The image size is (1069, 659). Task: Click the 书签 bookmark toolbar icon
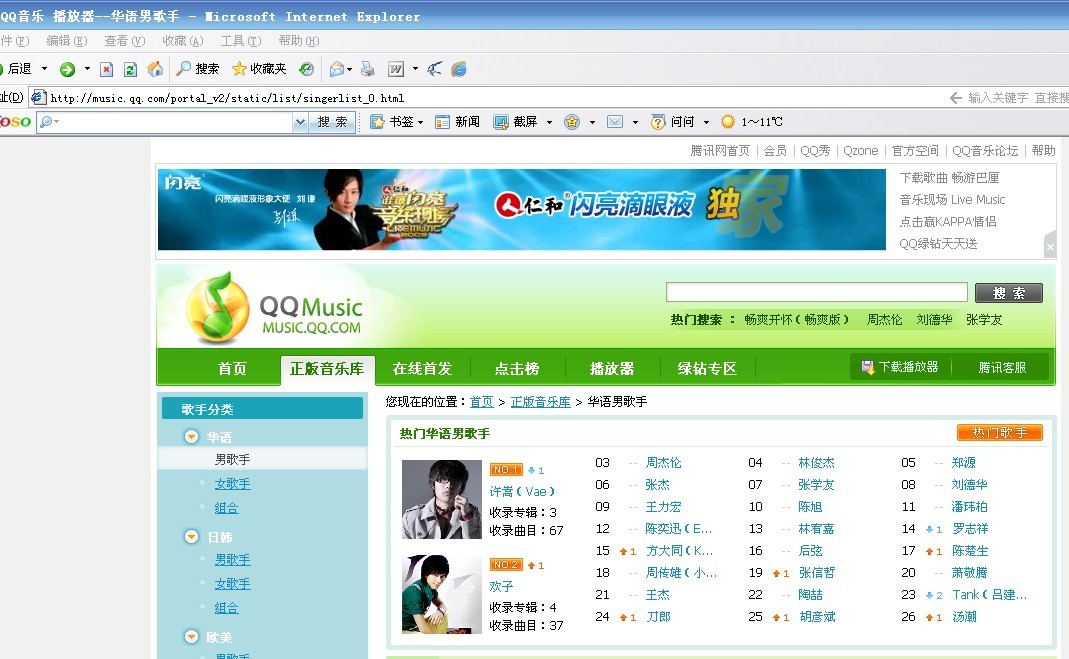click(x=377, y=122)
